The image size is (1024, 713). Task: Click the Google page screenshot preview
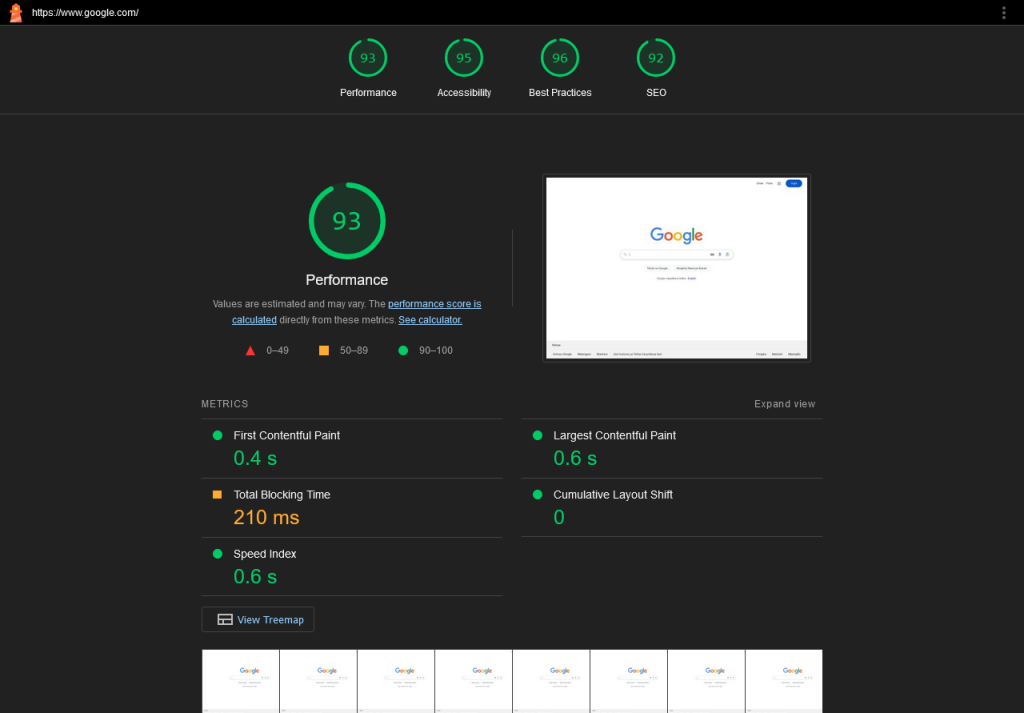tap(676, 268)
